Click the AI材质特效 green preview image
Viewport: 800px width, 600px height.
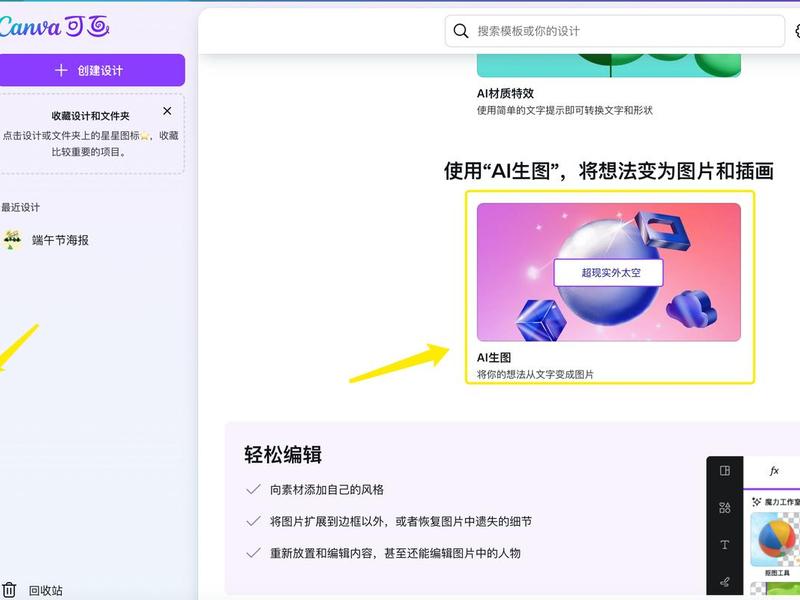609,65
